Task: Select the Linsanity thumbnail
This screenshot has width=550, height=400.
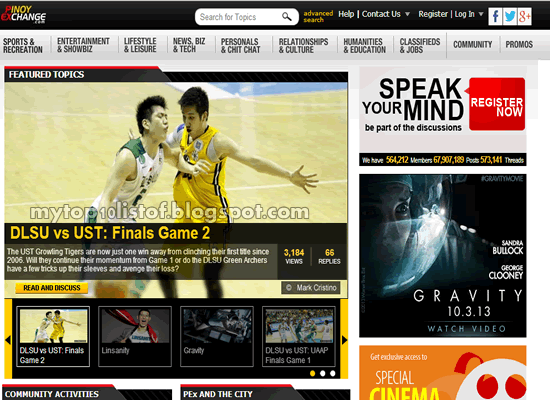Action: (135, 336)
